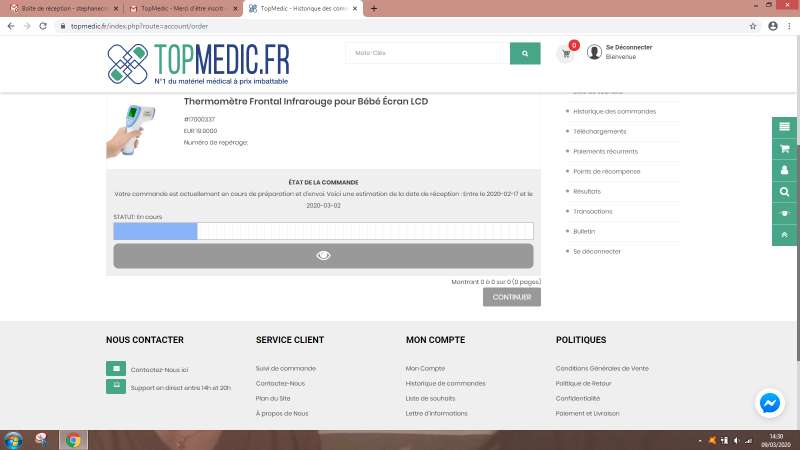Click the product title Thermomètre Frontal Infrarouge
This screenshot has width=800, height=450.
tap(306, 102)
